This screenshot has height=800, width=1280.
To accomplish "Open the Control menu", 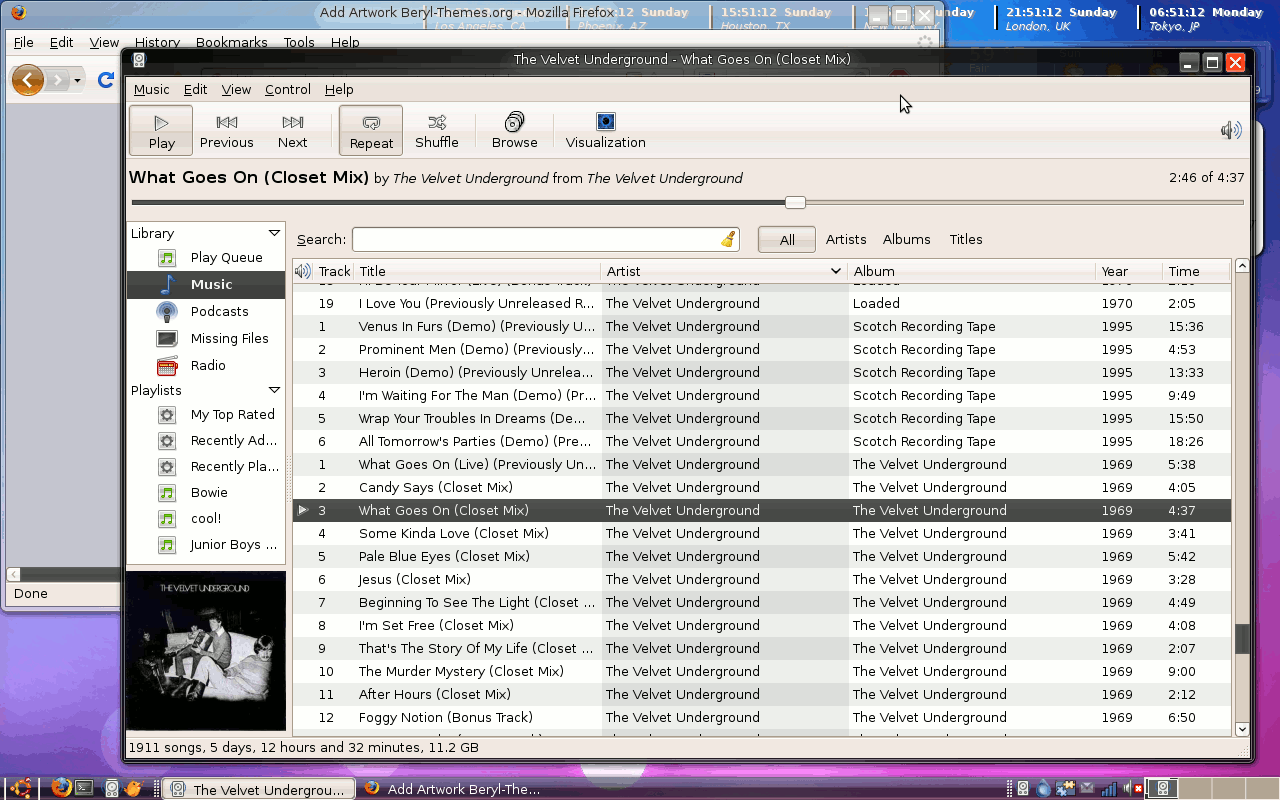I will click(x=288, y=89).
